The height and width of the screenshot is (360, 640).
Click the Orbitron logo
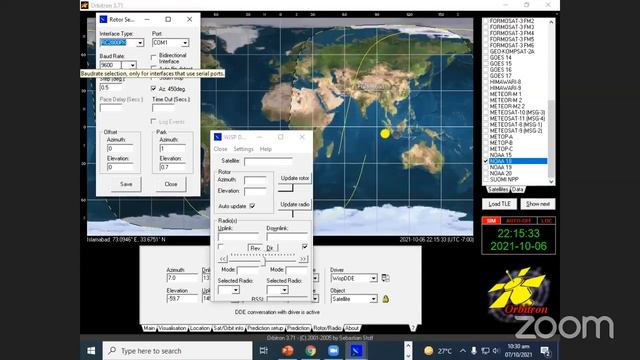(519, 292)
